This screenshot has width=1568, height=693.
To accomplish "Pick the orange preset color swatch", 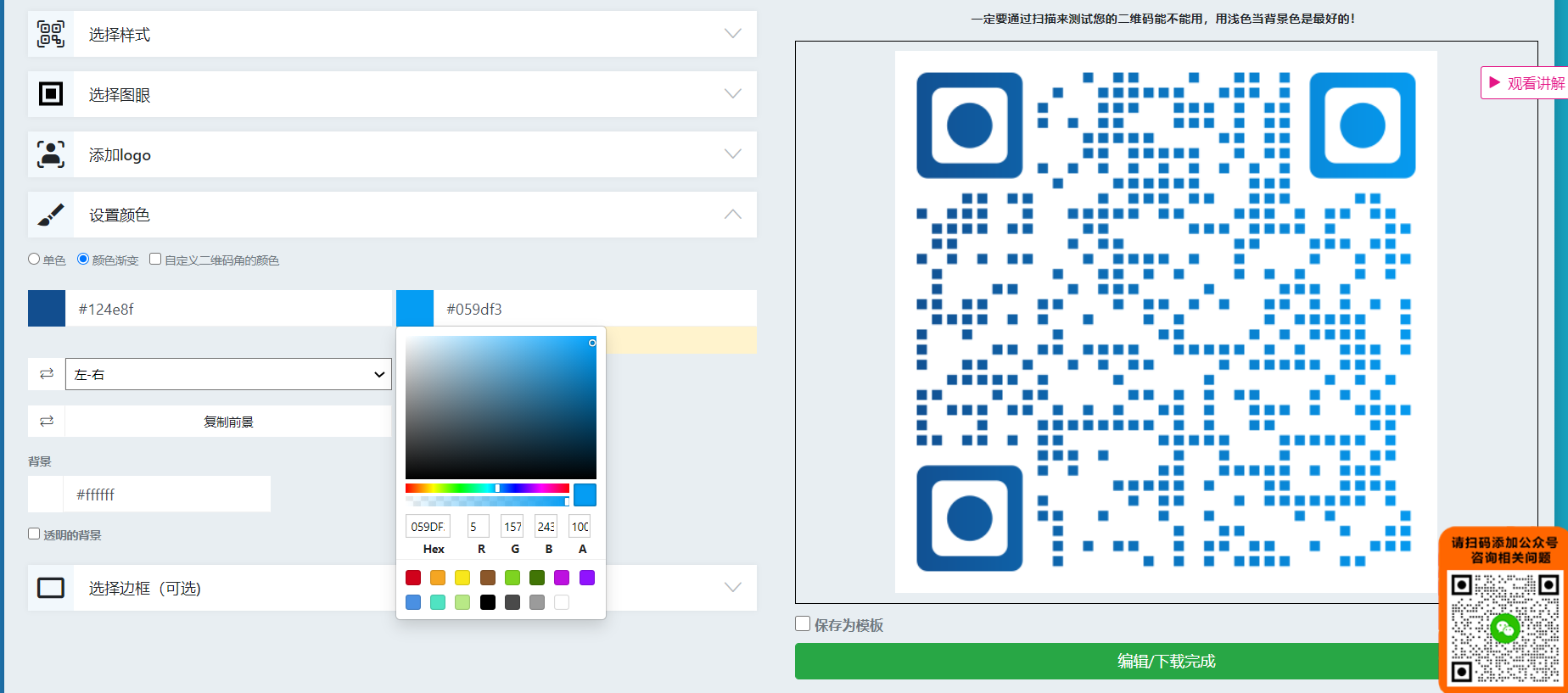I will 438,578.
